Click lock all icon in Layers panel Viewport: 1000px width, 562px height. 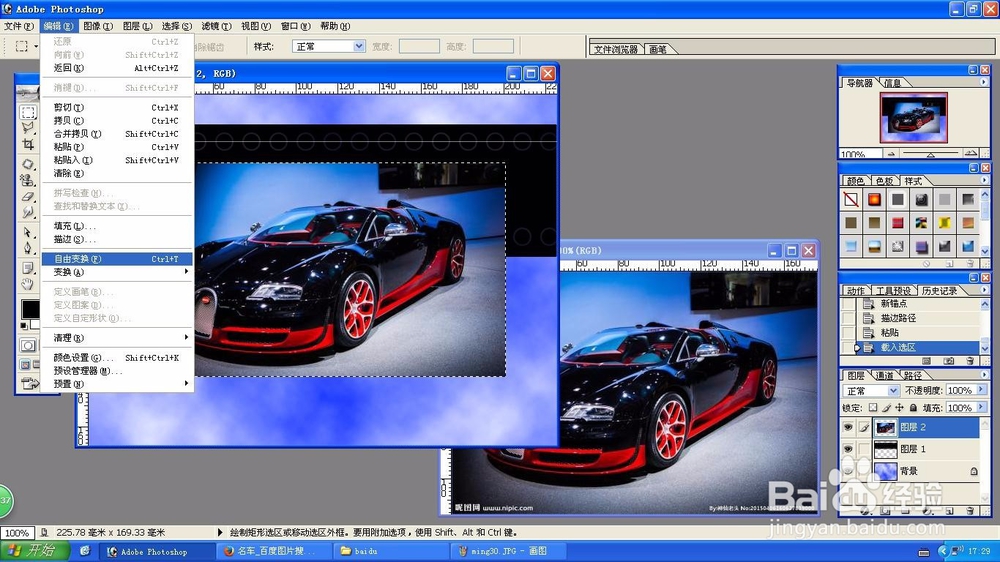click(x=913, y=408)
